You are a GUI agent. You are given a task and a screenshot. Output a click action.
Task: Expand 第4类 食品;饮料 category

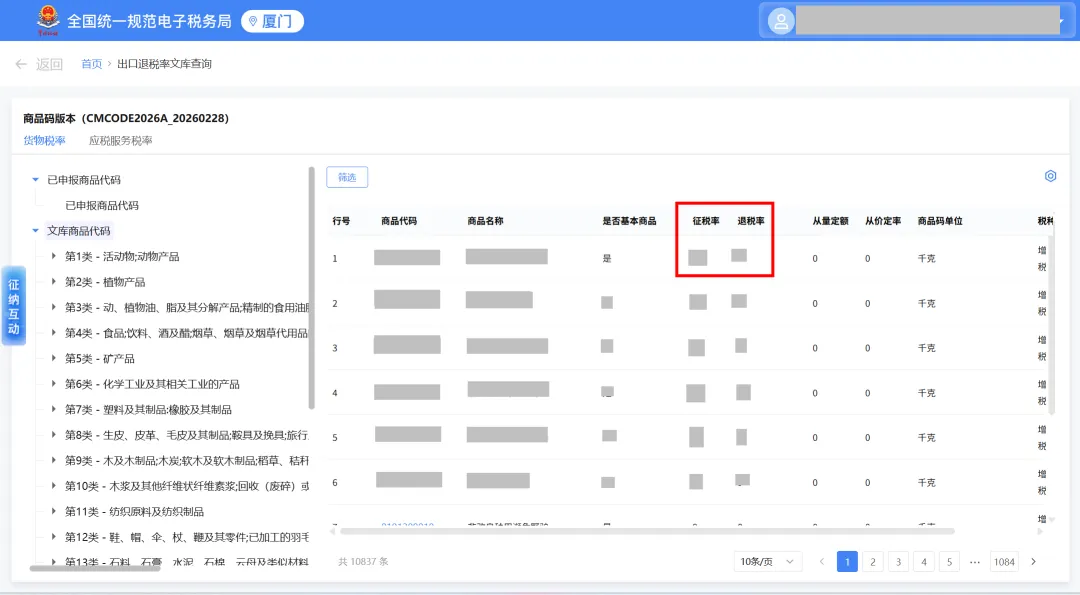click(x=54, y=333)
